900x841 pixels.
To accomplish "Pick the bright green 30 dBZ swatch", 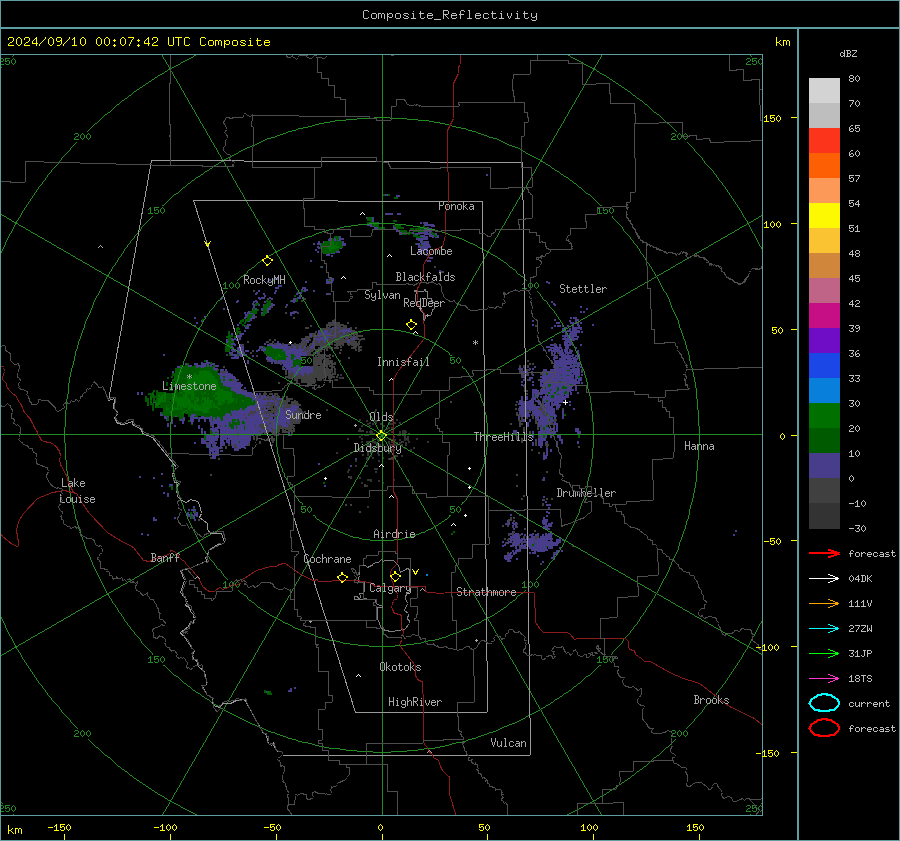I will 824,416.
